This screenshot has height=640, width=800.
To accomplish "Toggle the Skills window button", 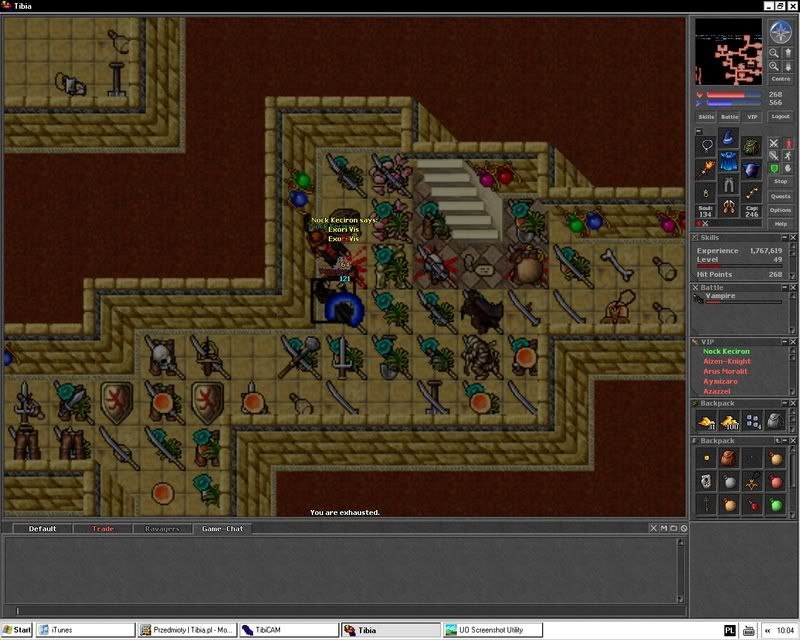I will tap(706, 117).
